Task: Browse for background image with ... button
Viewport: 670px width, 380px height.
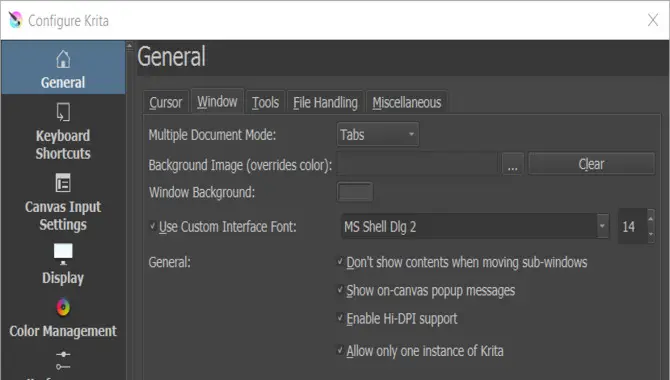Action: point(513,164)
